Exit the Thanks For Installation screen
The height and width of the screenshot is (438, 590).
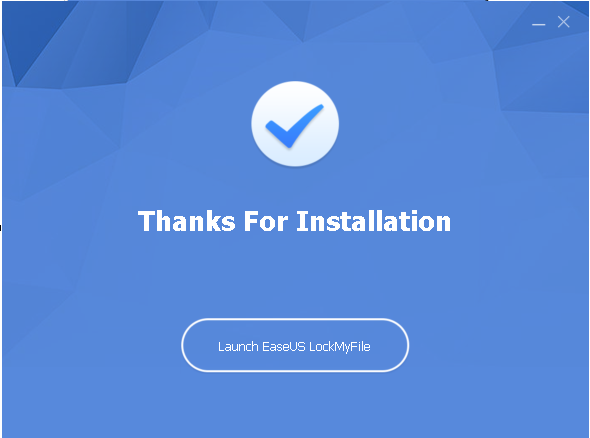(x=563, y=22)
